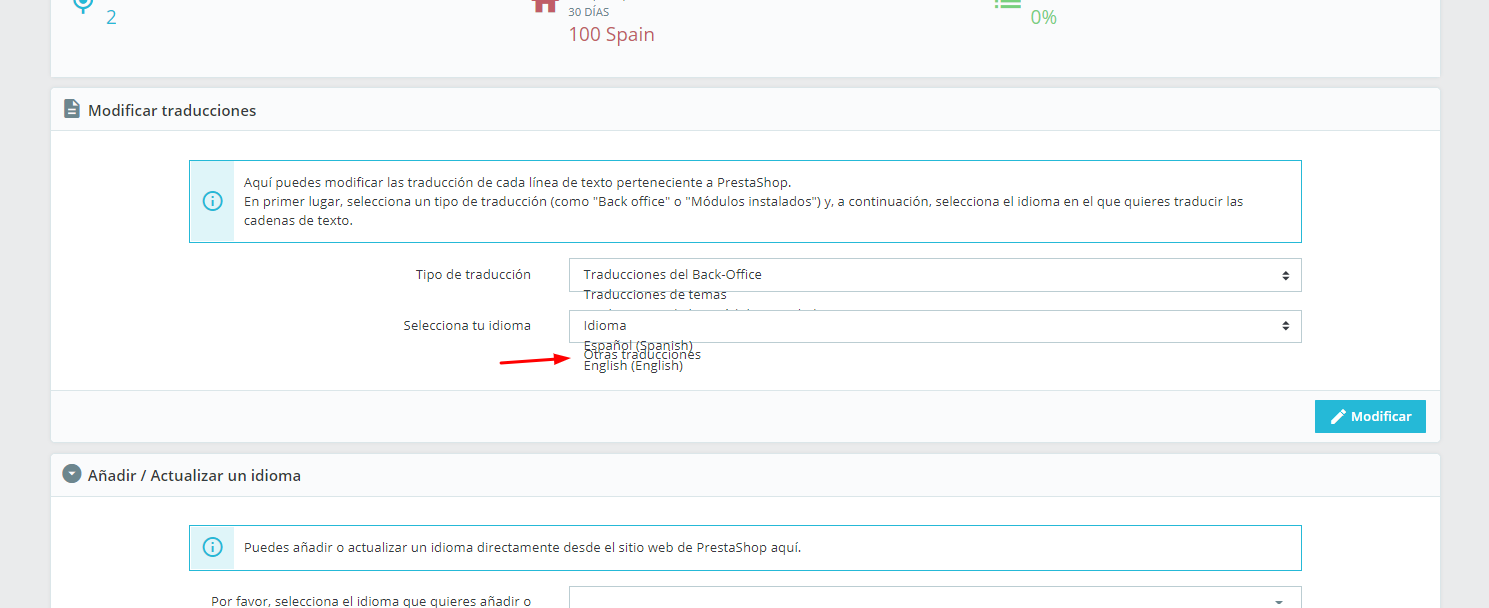Viewport: 1489px width, 608px height.
Task: Click the Modificar button
Action: [1370, 416]
